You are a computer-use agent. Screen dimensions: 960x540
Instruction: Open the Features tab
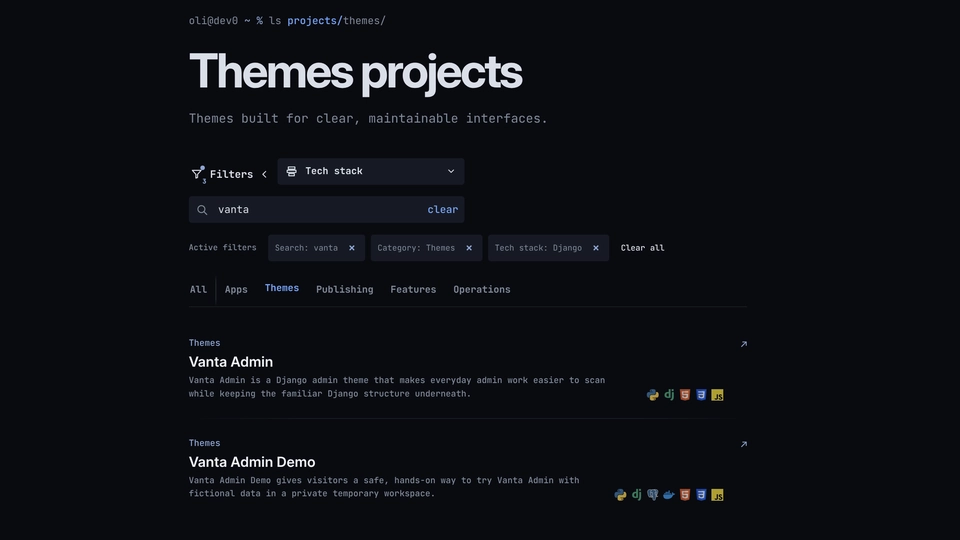pos(413,290)
